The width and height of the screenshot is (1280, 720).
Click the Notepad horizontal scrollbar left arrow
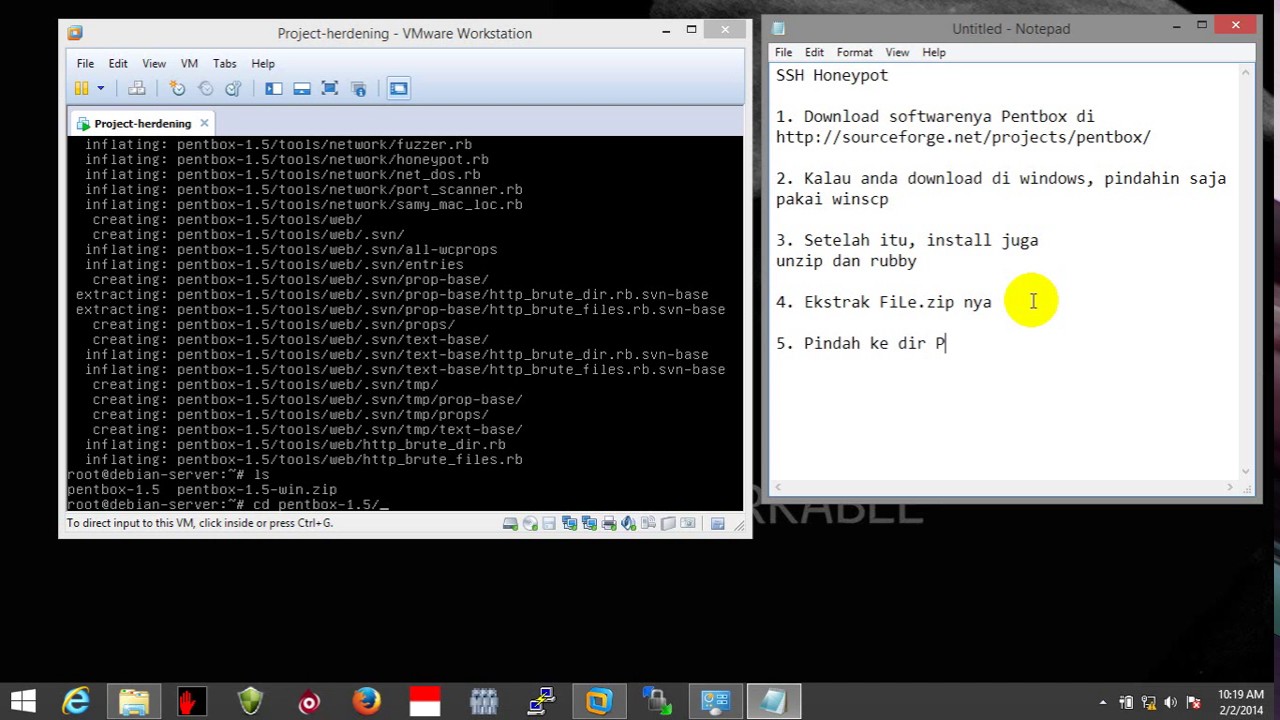779,487
